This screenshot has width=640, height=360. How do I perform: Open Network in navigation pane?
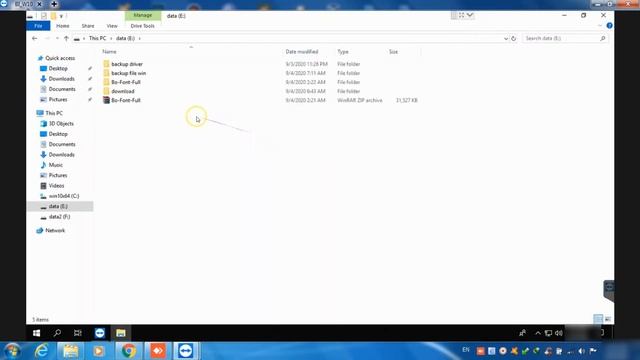click(x=55, y=231)
